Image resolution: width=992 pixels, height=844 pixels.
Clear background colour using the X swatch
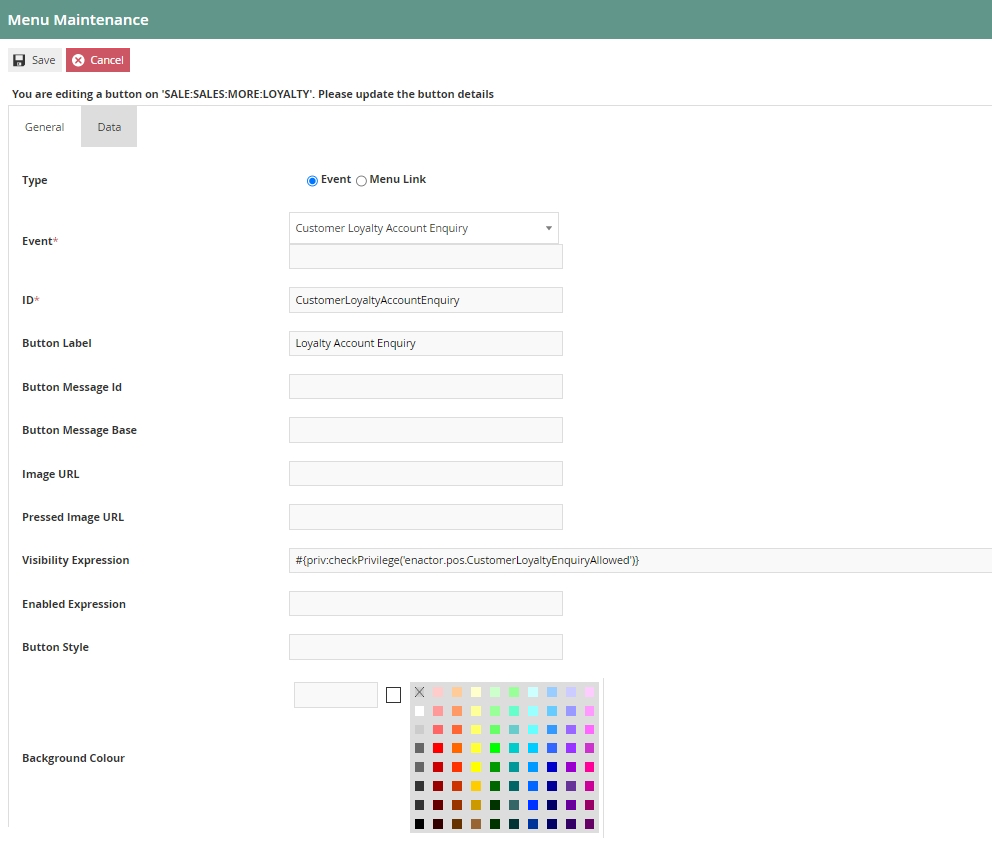[419, 691]
